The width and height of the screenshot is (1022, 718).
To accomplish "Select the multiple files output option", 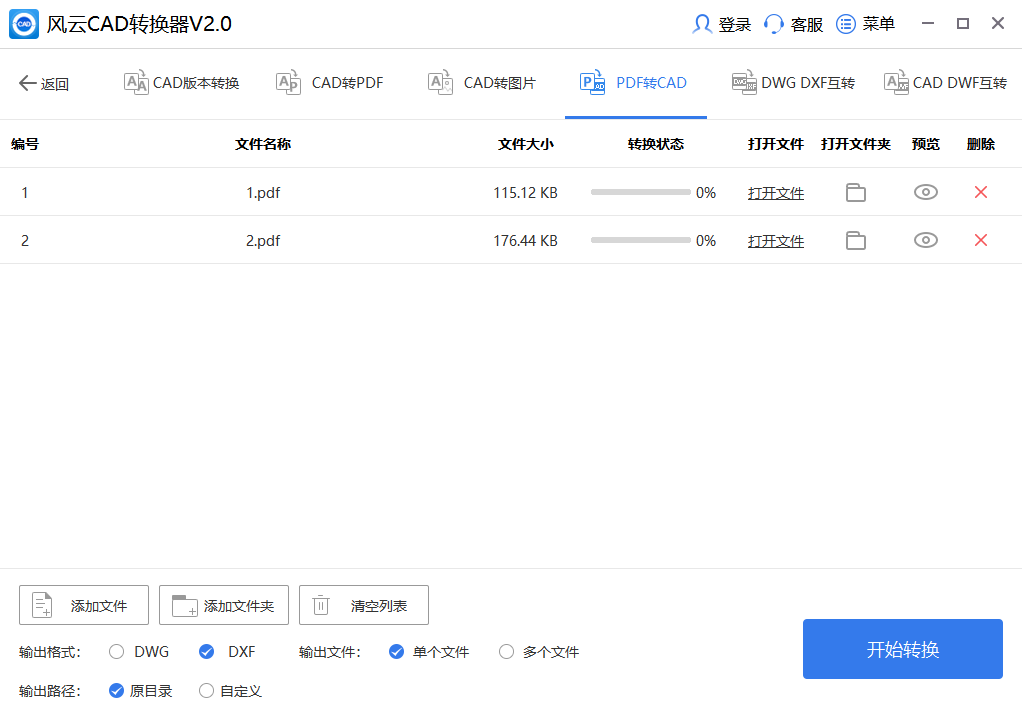I will click(x=506, y=652).
